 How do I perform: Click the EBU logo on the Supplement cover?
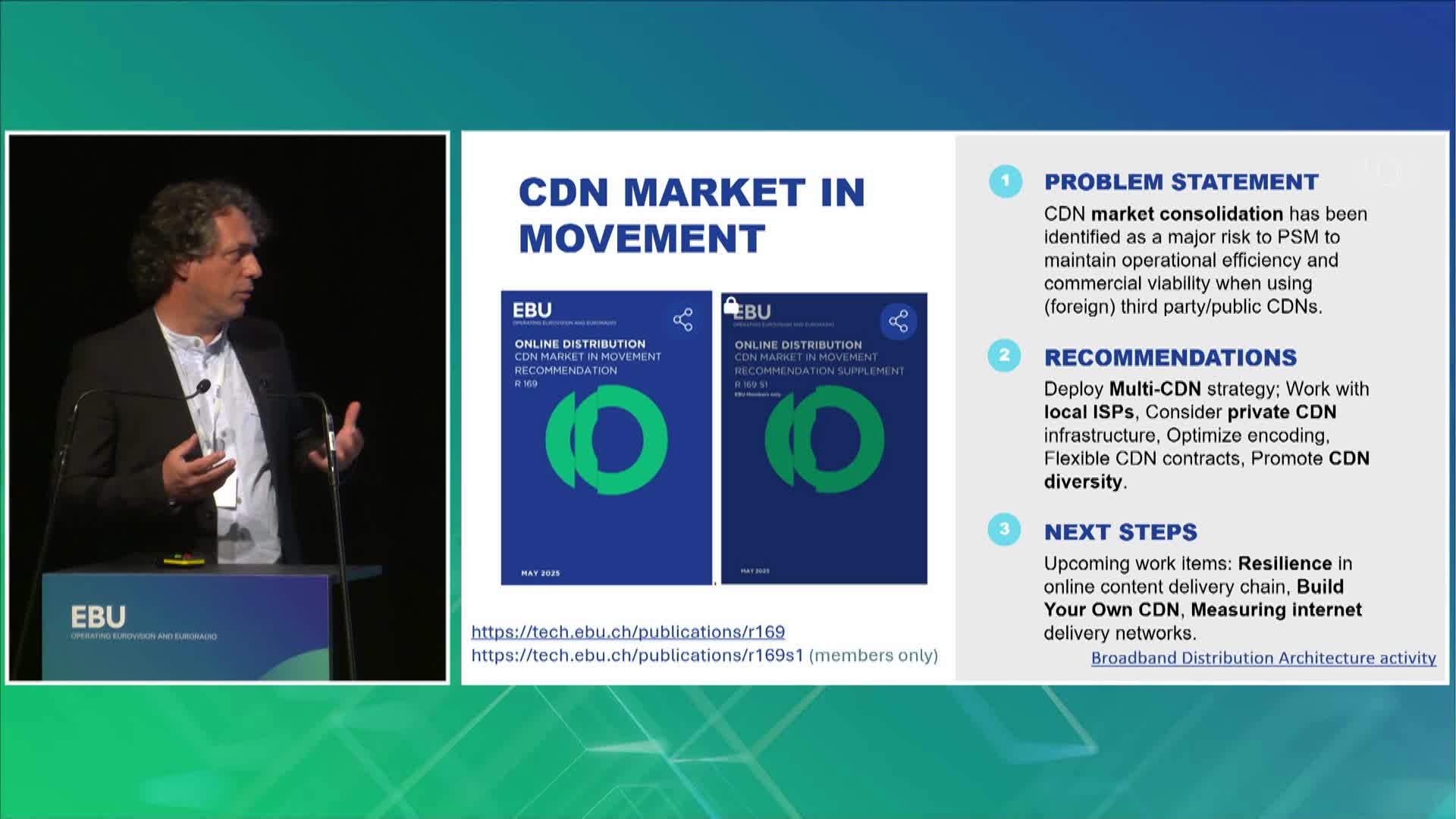[x=752, y=312]
